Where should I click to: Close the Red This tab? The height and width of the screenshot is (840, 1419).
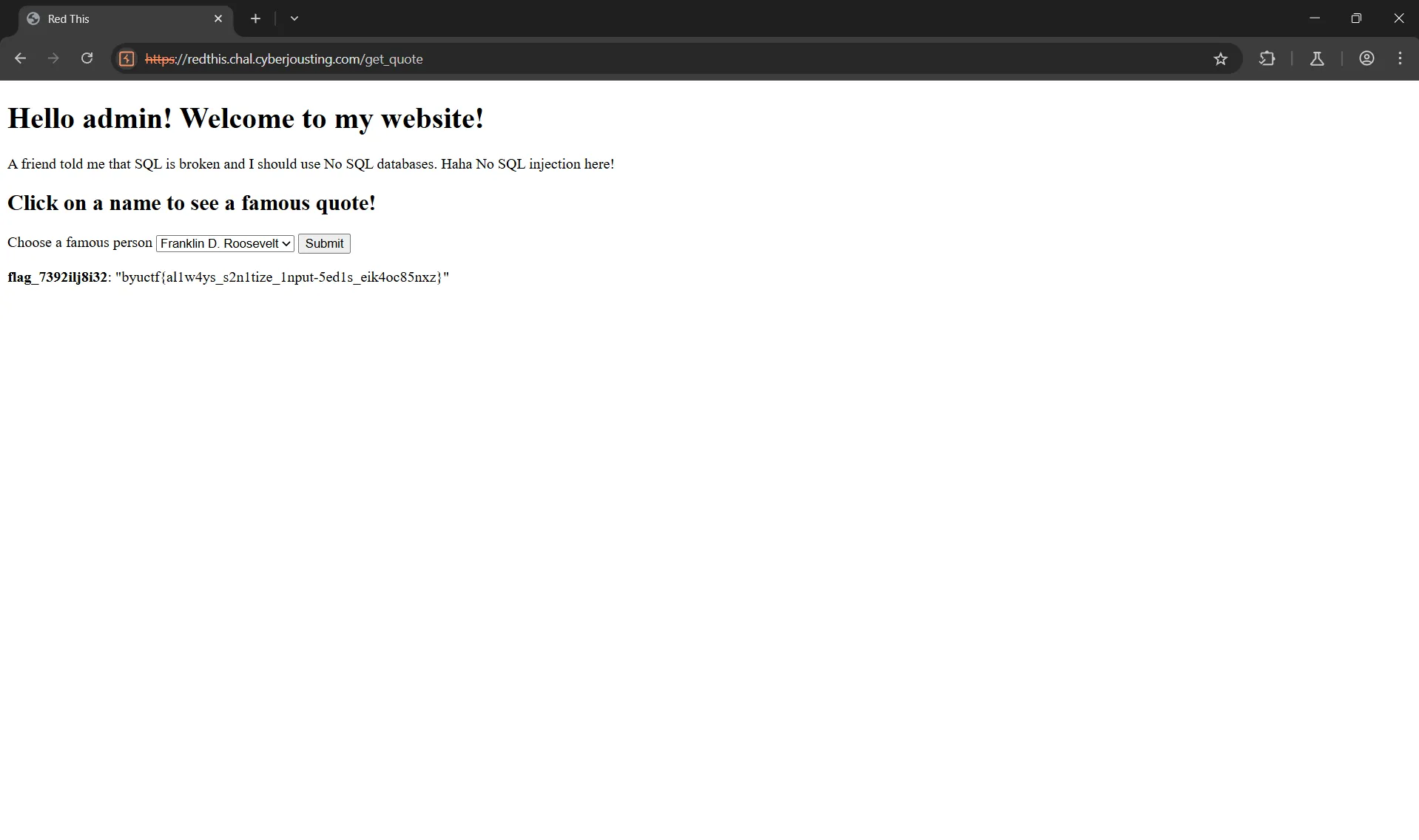218,18
